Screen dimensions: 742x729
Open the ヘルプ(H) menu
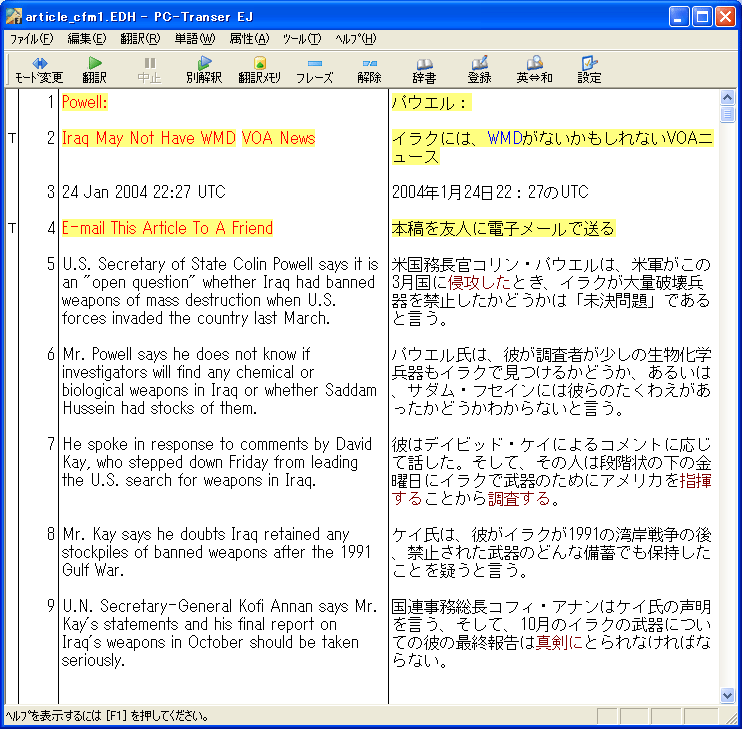point(356,39)
